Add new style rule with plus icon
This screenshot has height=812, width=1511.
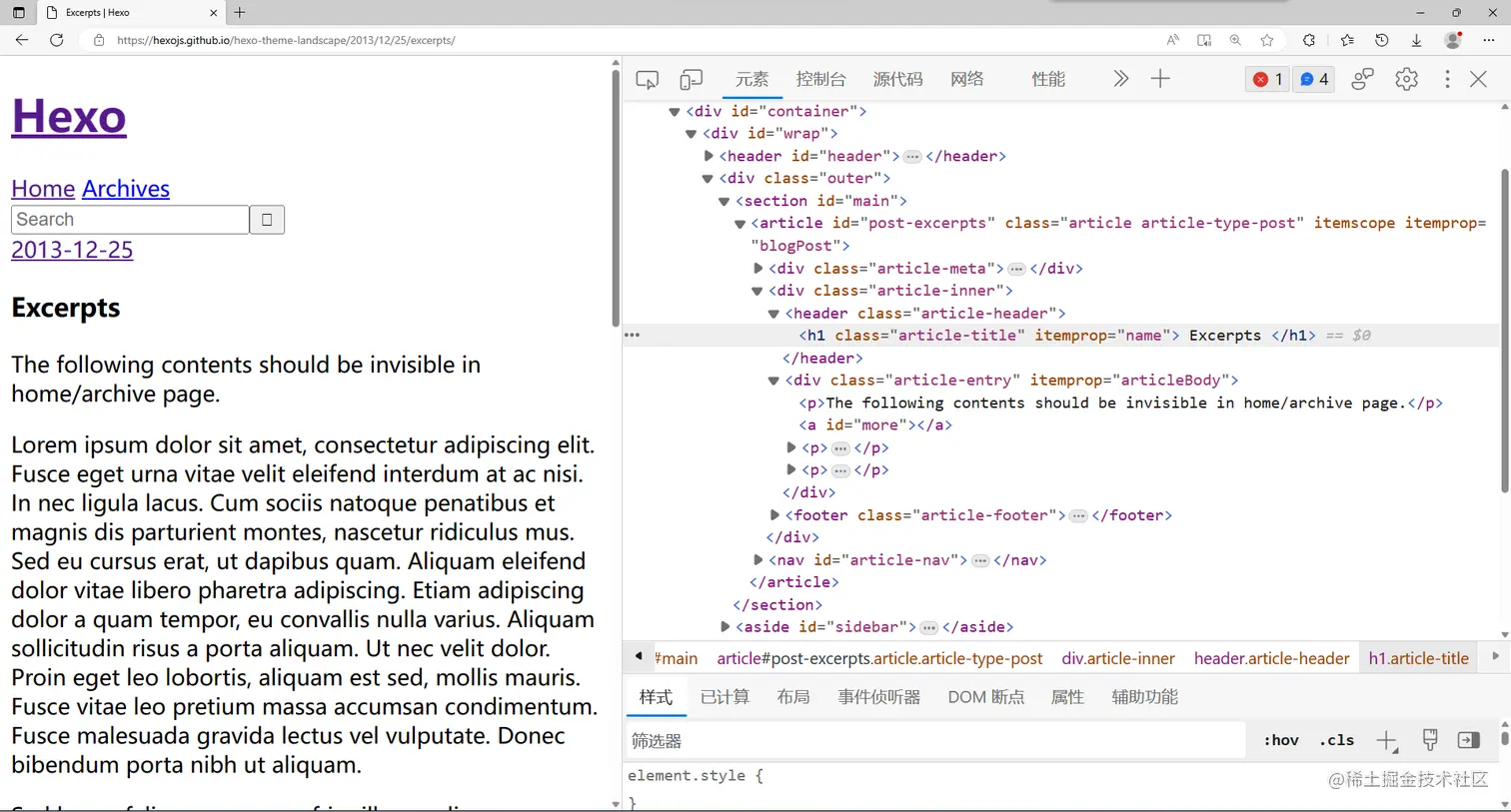(x=1386, y=740)
